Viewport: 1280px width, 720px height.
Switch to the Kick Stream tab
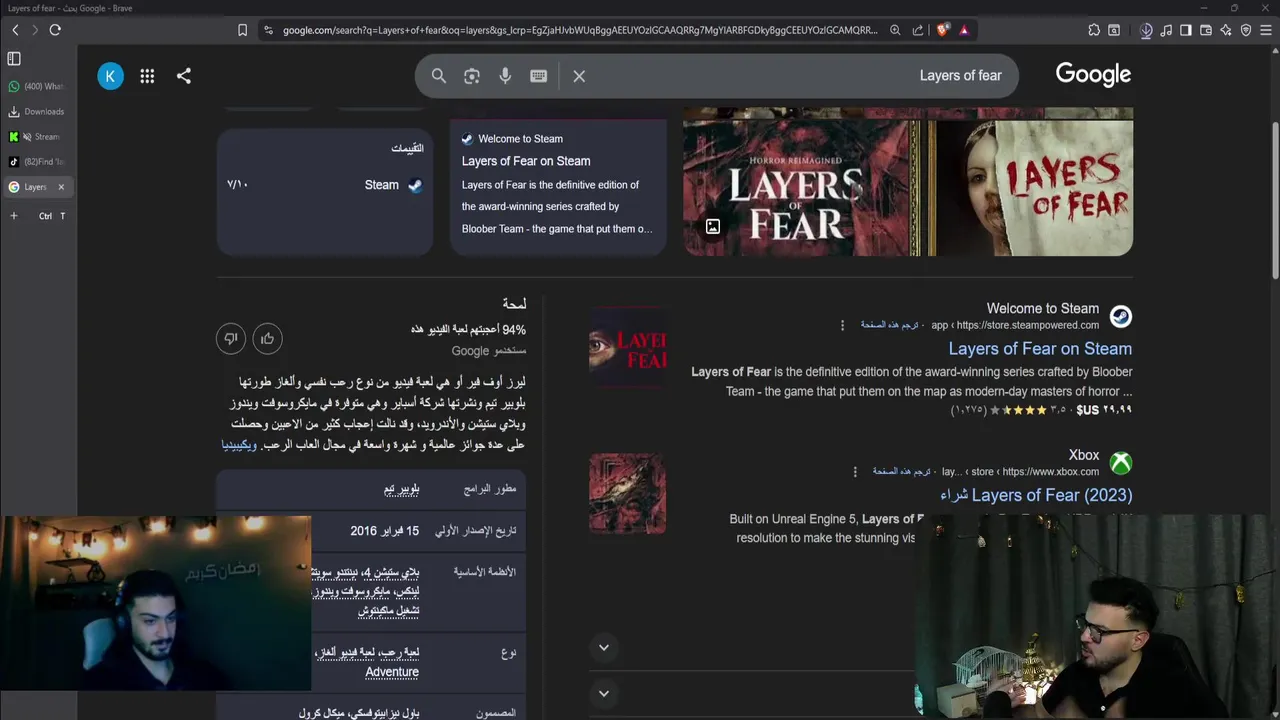tap(36, 137)
